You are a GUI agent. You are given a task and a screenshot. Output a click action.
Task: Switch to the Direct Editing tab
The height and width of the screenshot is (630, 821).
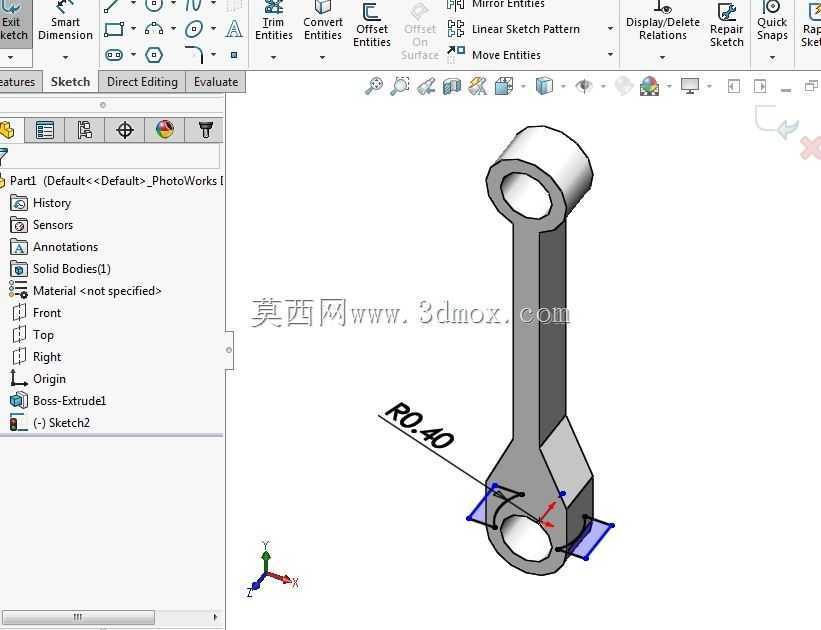point(142,82)
